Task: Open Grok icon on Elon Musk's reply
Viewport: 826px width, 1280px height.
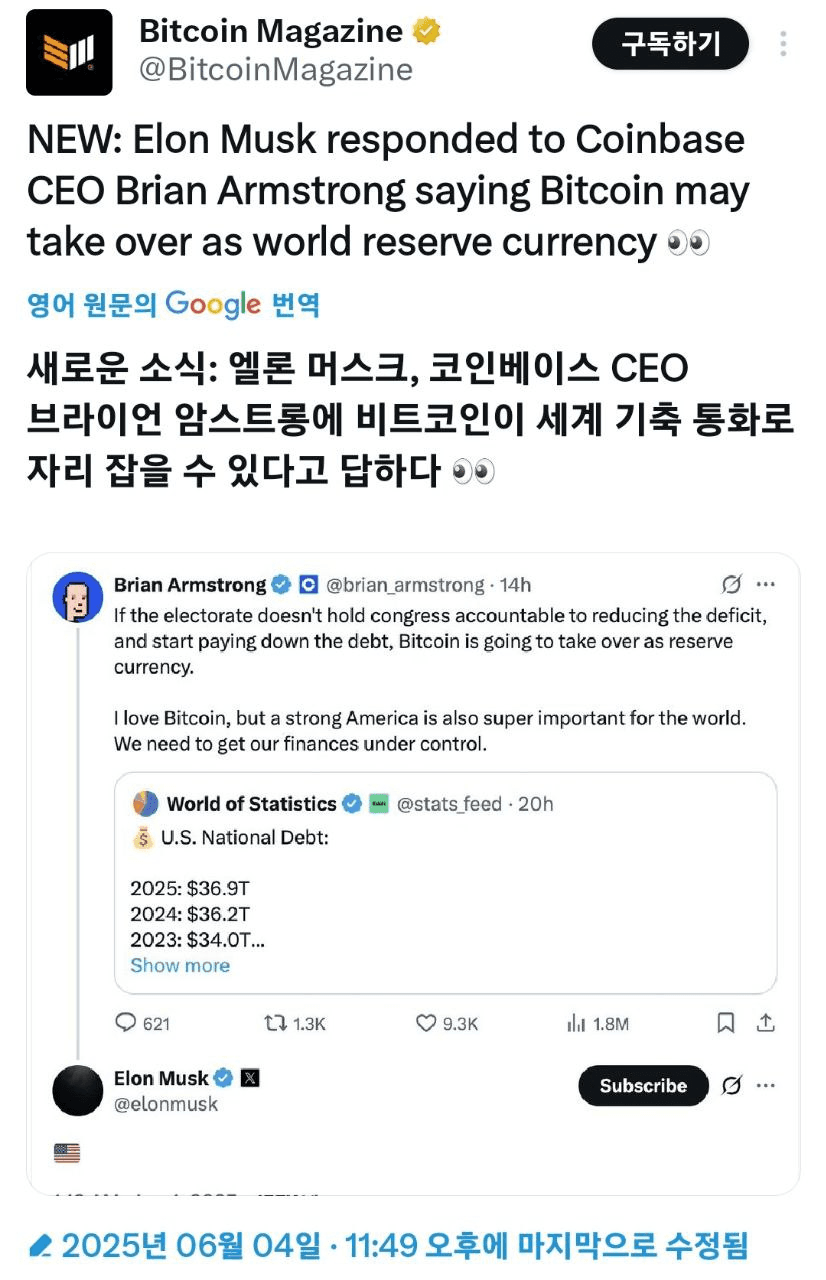Action: tap(731, 1086)
